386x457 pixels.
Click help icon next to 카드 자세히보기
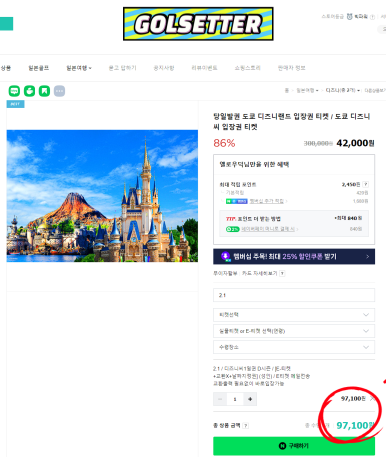282,273
